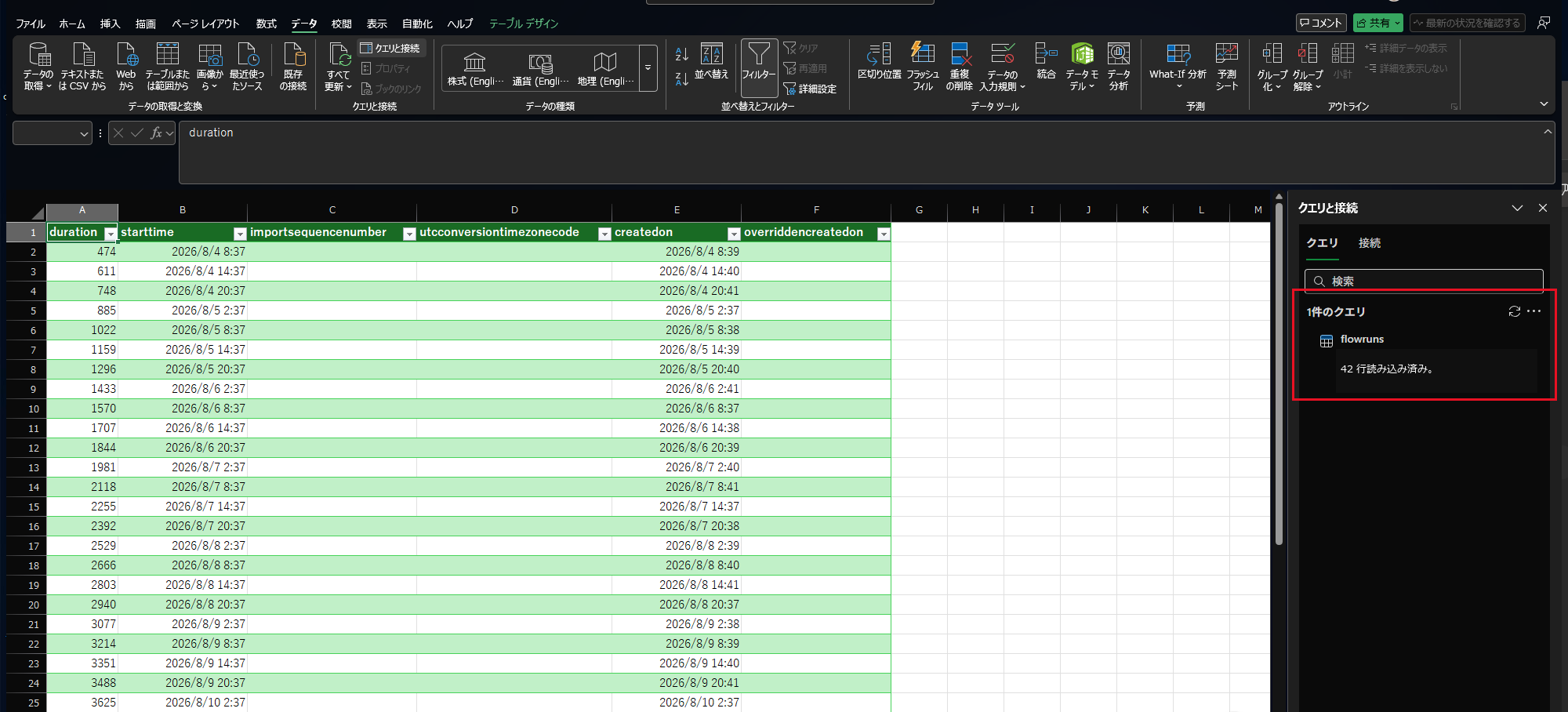Import data from Web
The width and height of the screenshot is (1568, 712).
[x=126, y=67]
